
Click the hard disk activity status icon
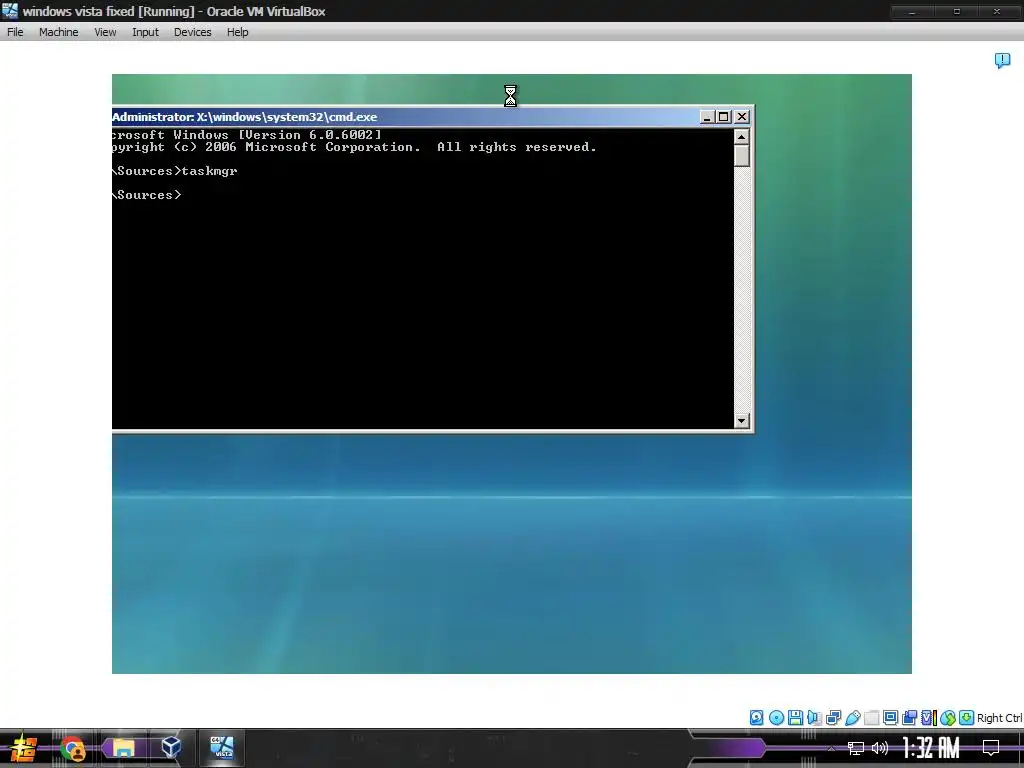click(x=756, y=718)
